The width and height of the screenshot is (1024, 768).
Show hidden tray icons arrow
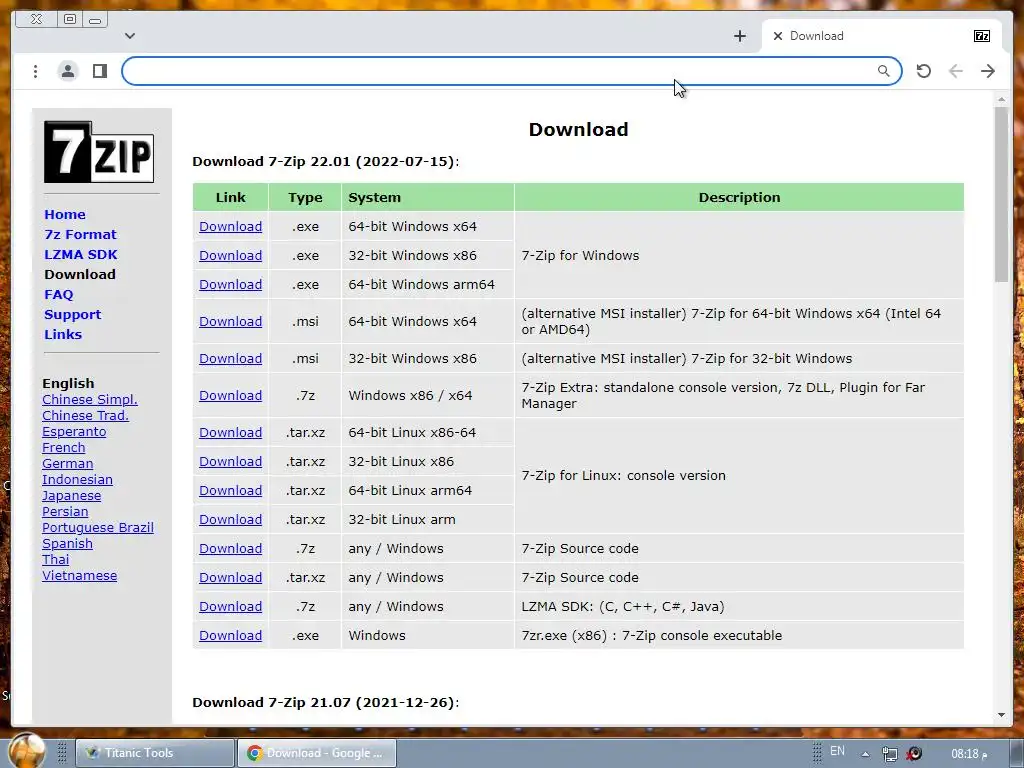pos(865,754)
